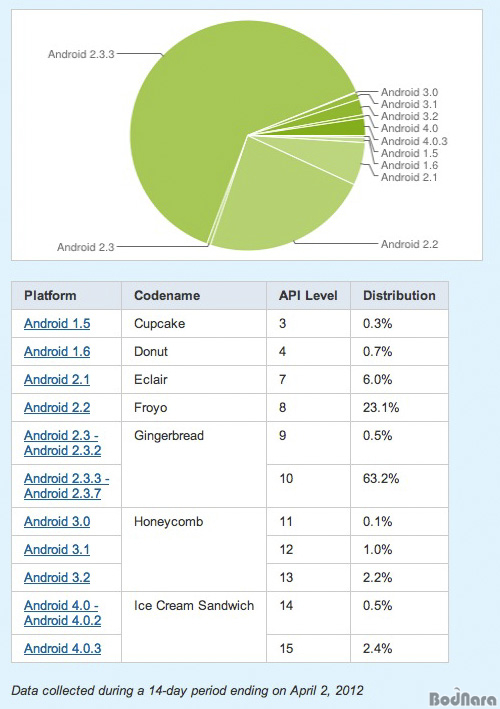The width and height of the screenshot is (500, 709).
Task: Click the 0.3% distribution value
Action: [377, 323]
